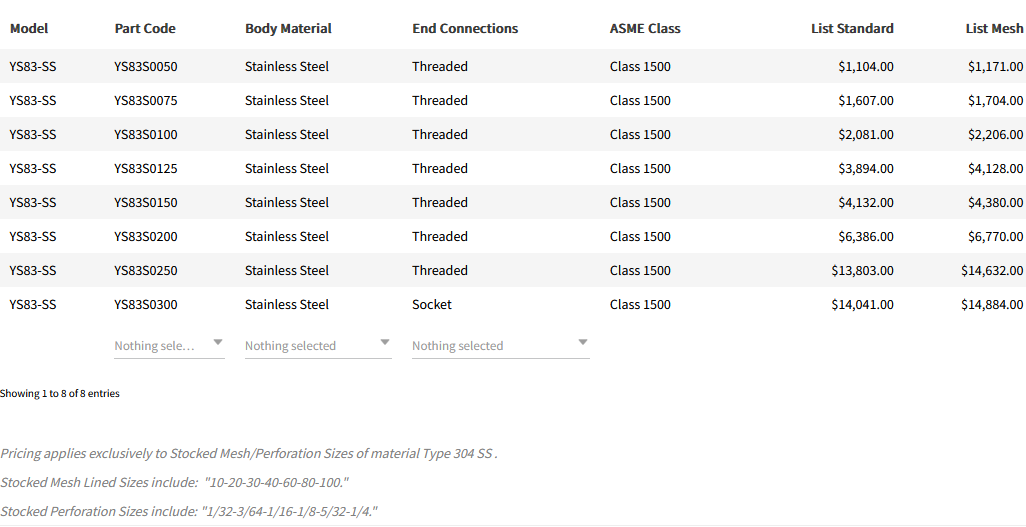Select the YS83S0250 part code
The width and height of the screenshot is (1026, 527).
(146, 271)
